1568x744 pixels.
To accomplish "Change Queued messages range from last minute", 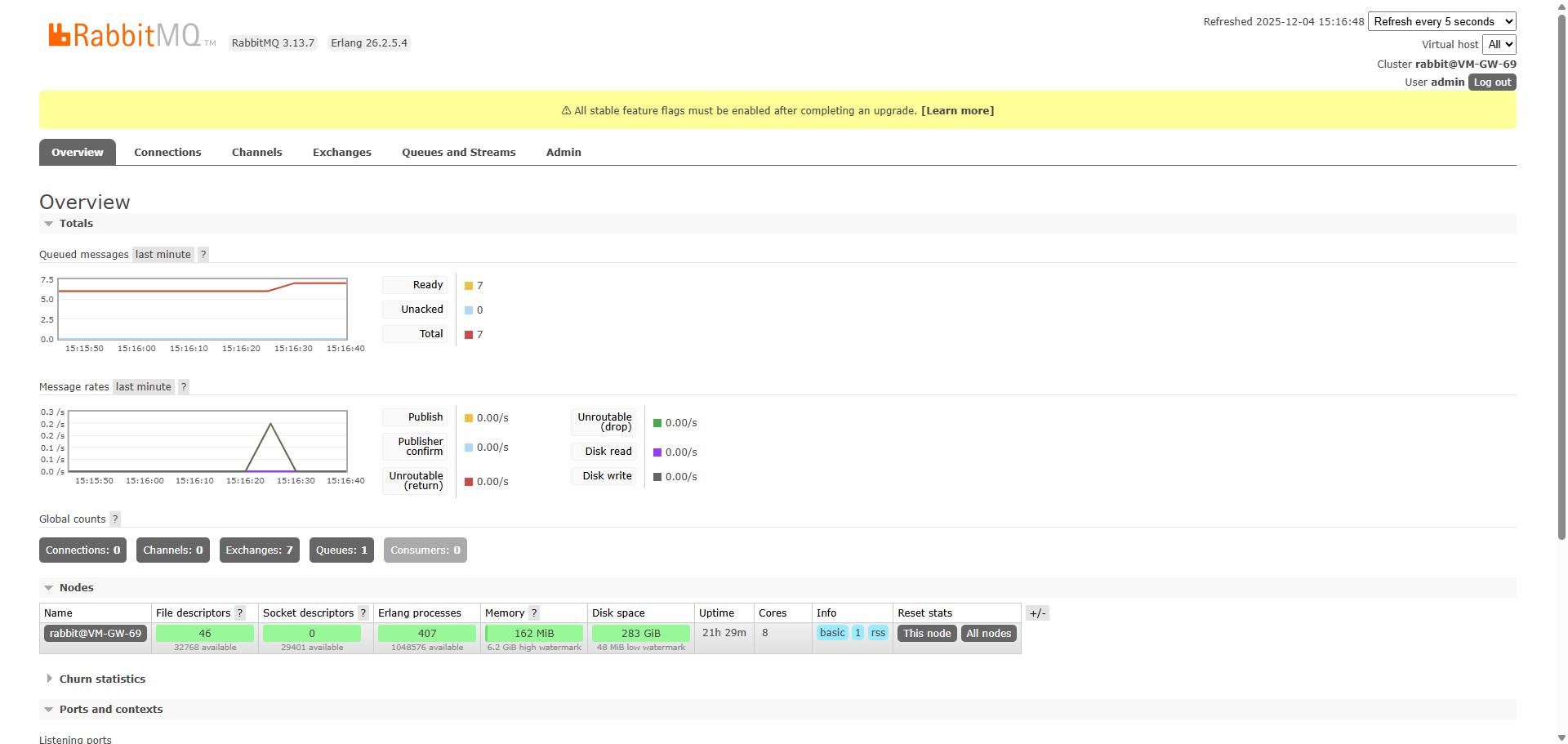I will coord(163,255).
